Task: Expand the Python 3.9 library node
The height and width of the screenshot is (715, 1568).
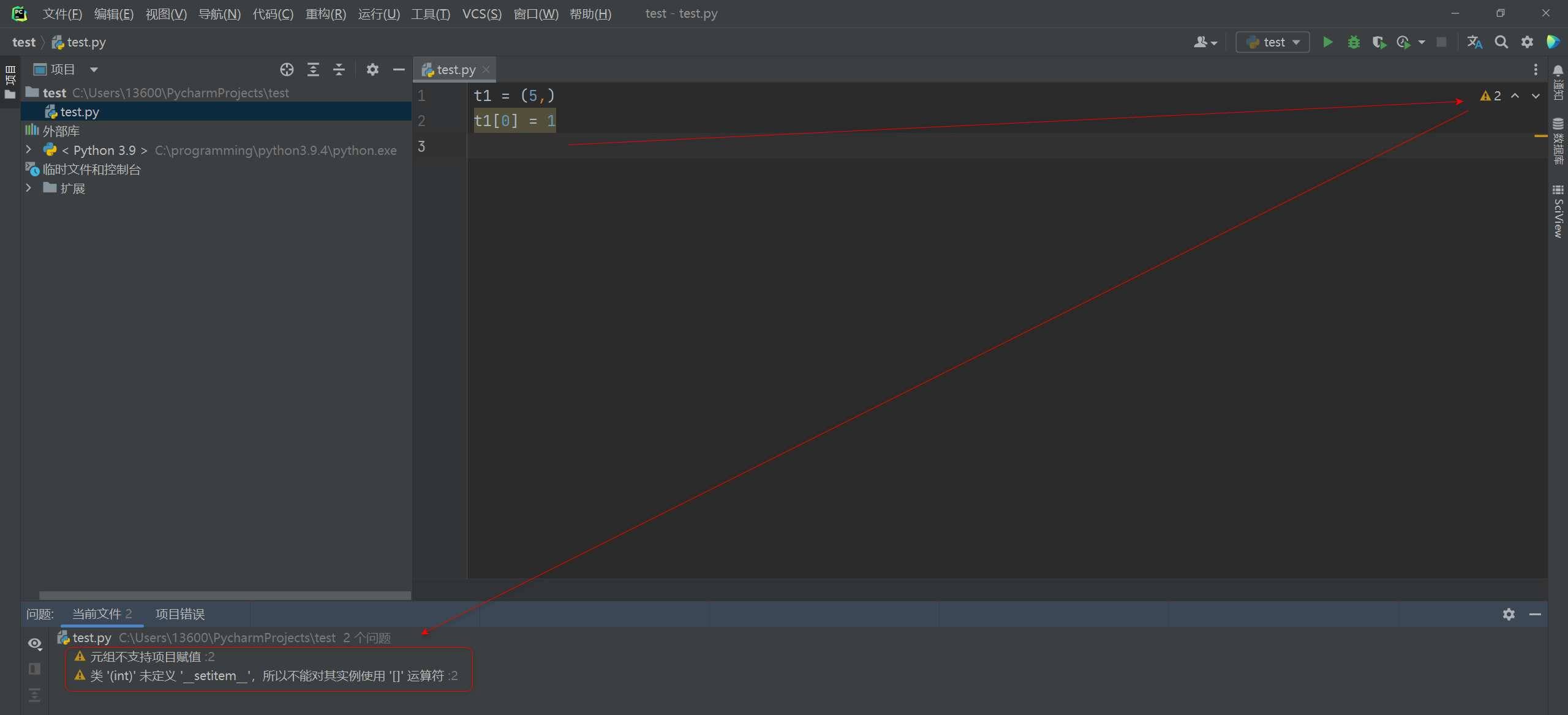Action: pyautogui.click(x=28, y=150)
